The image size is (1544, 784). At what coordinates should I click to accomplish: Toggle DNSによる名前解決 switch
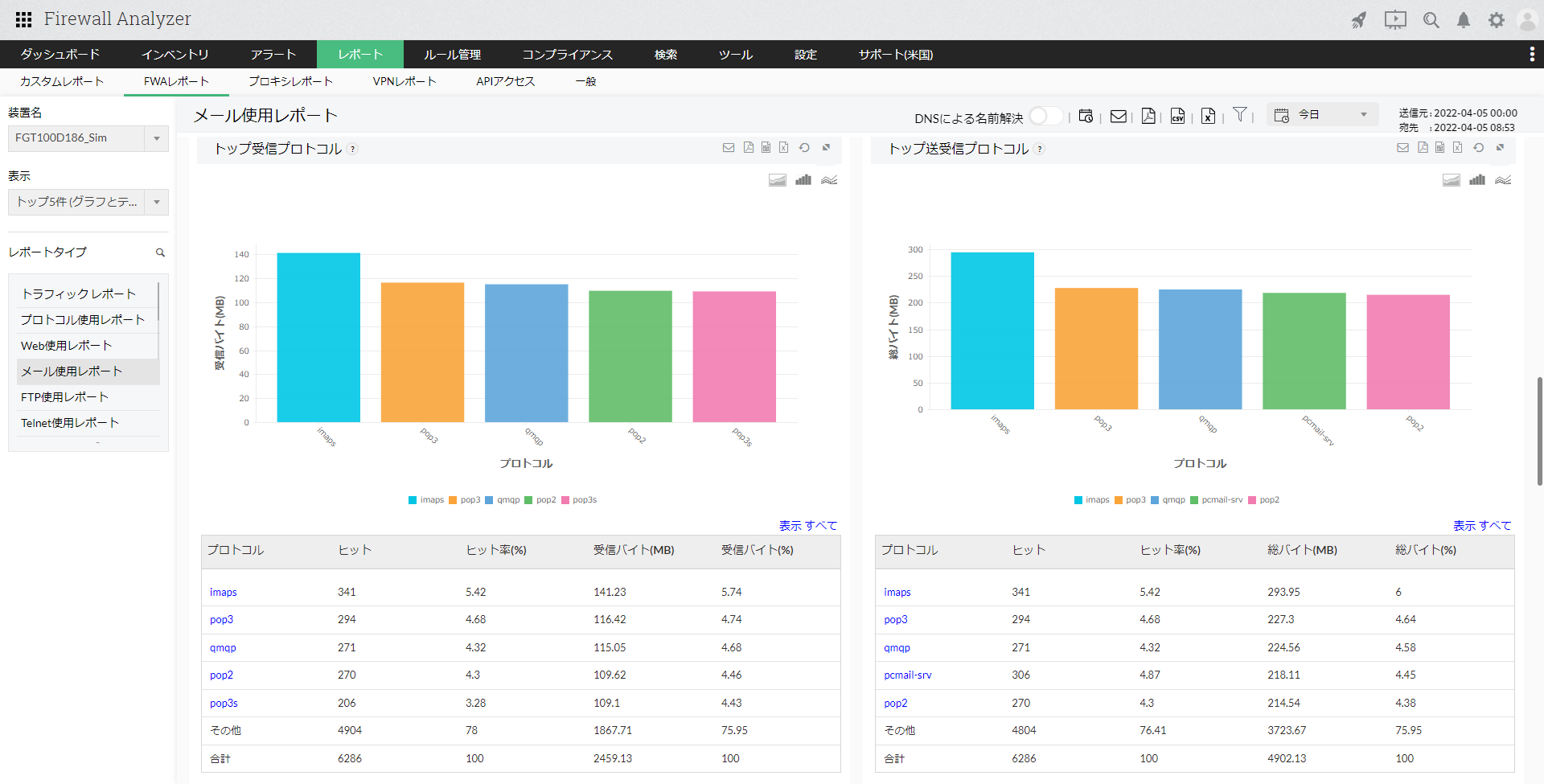(x=1045, y=117)
